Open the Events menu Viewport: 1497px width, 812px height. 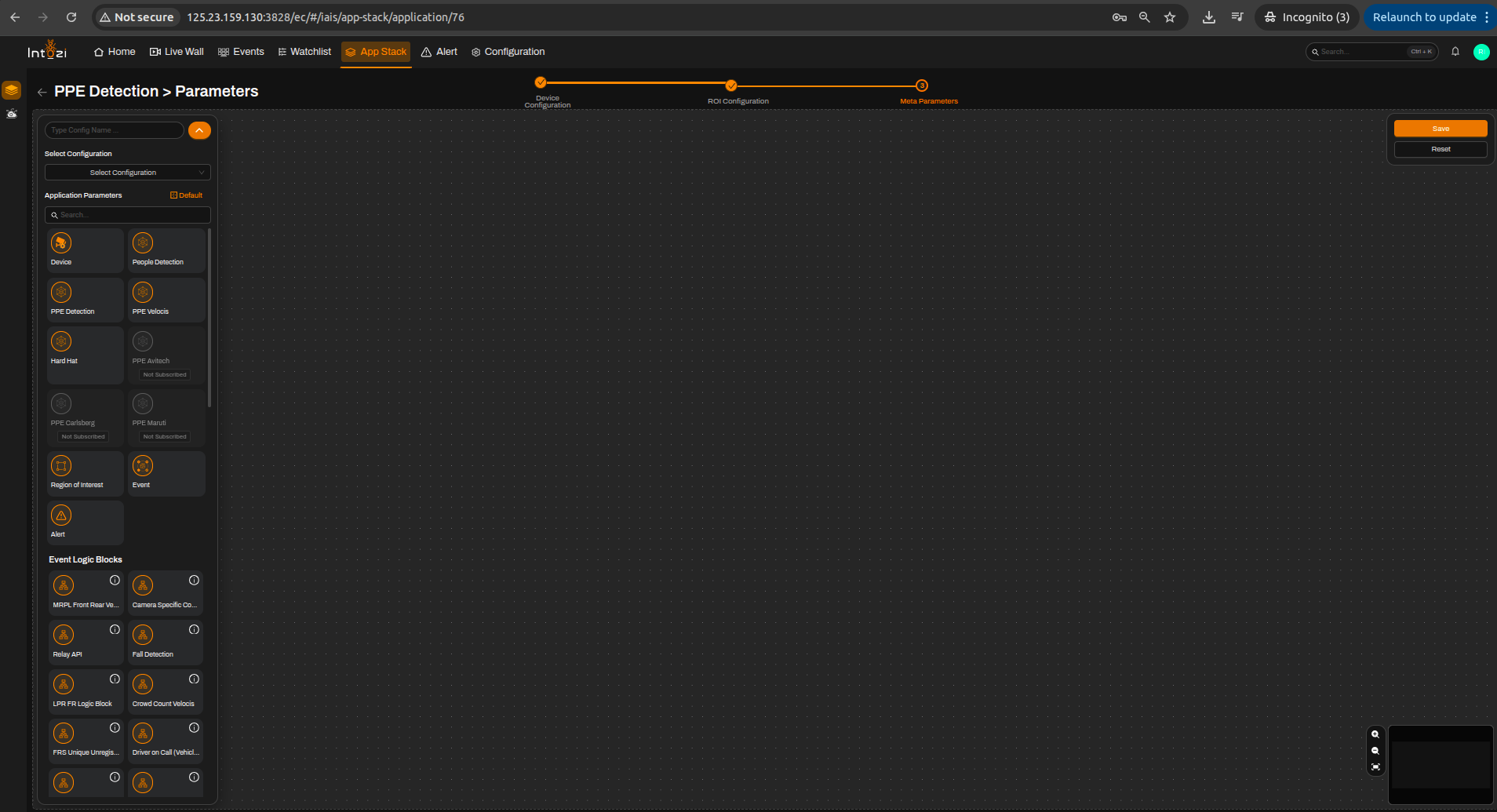[x=241, y=52]
